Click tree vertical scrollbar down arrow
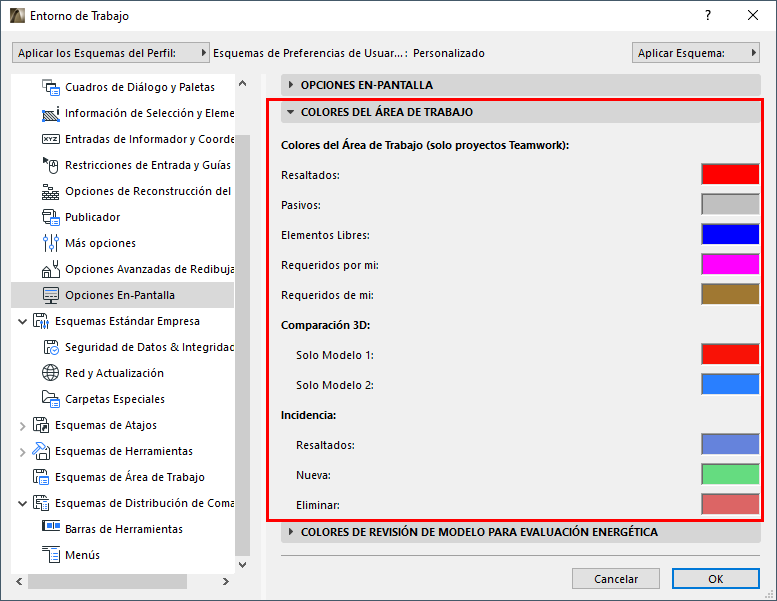The image size is (777, 601). (x=242, y=565)
